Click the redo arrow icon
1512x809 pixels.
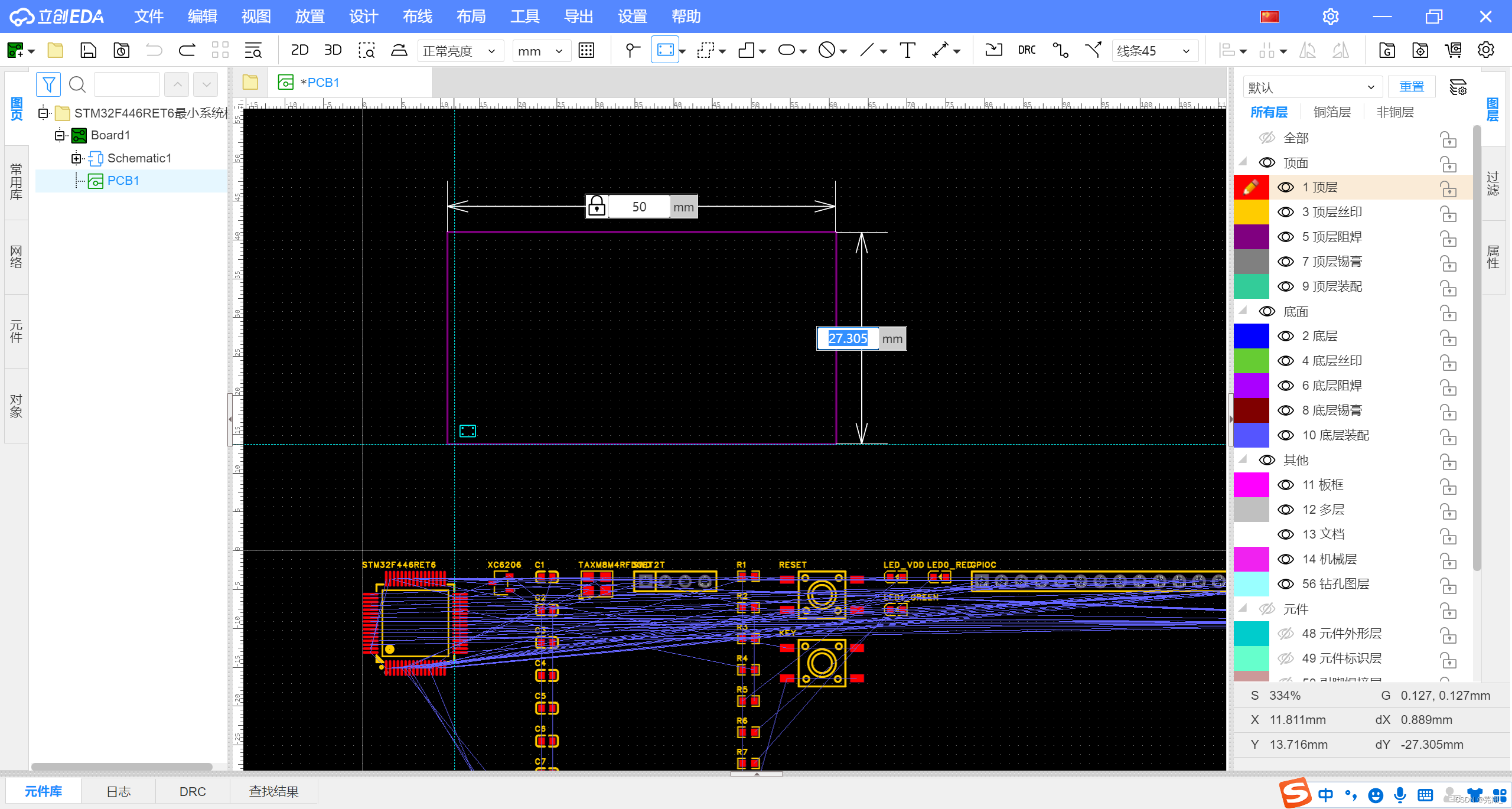pos(187,50)
